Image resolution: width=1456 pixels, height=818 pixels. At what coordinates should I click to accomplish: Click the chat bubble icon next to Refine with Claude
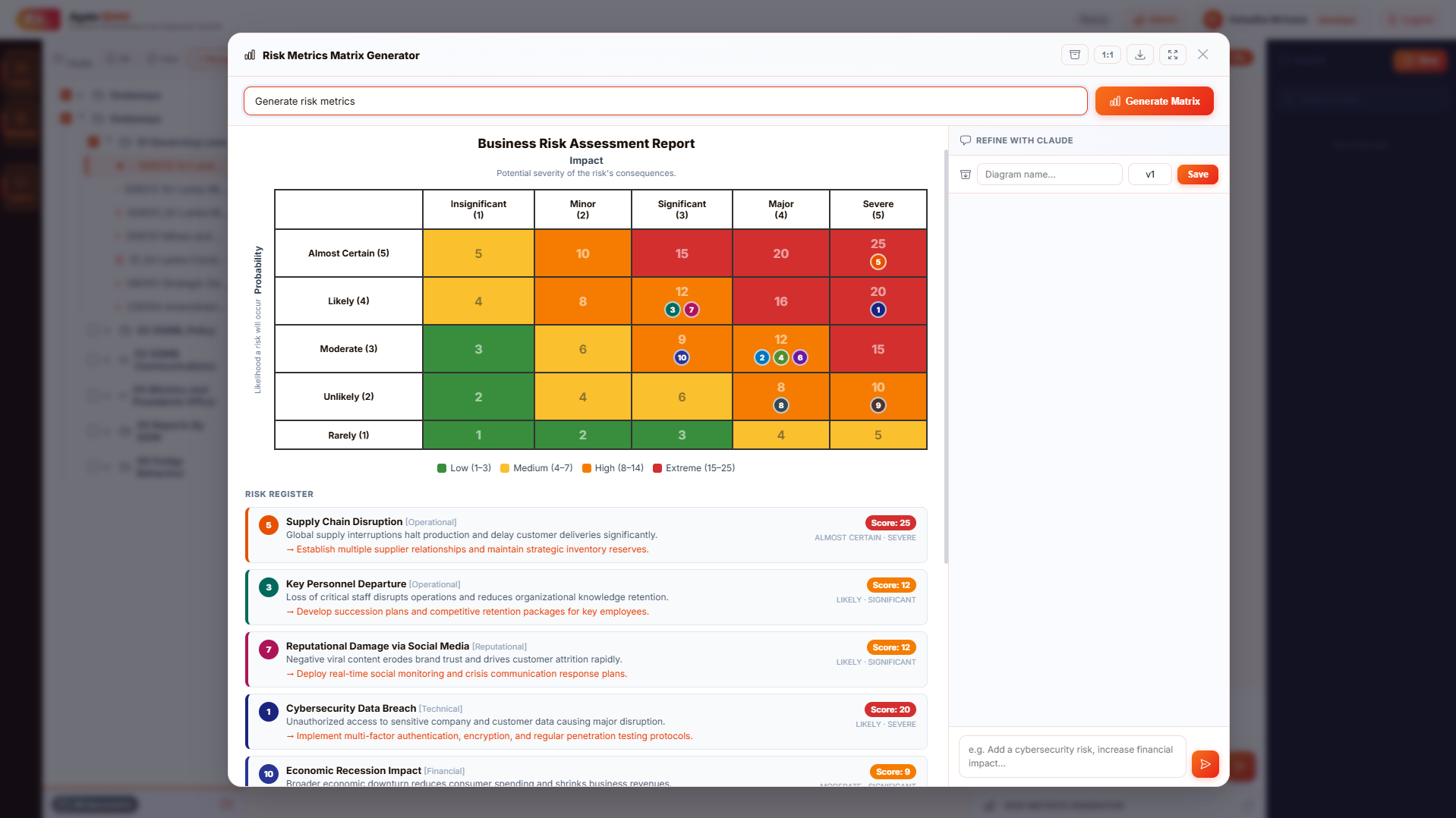(x=966, y=140)
